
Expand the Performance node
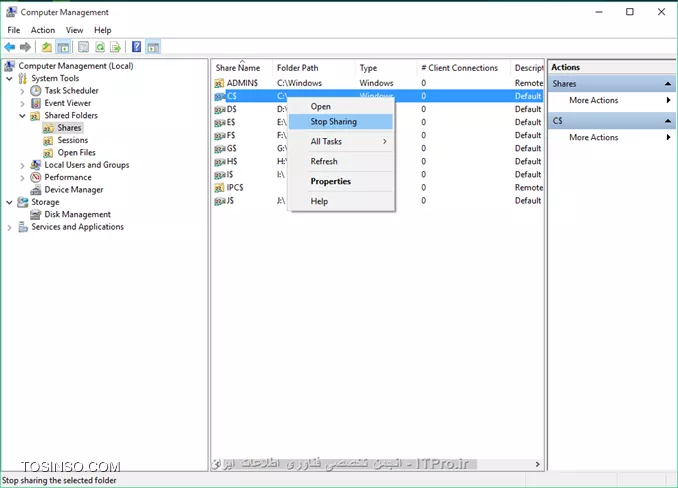pos(22,178)
